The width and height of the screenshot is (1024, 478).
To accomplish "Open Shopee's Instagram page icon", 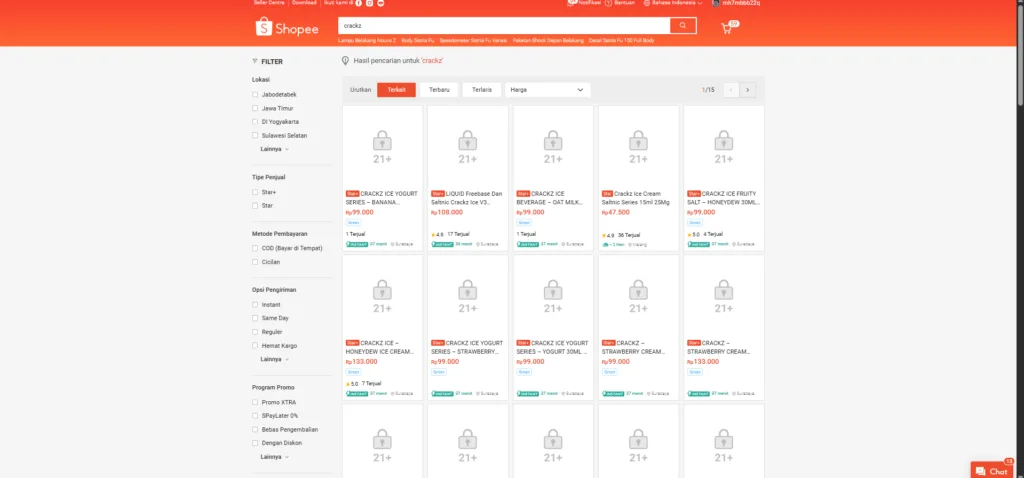I will (370, 3).
